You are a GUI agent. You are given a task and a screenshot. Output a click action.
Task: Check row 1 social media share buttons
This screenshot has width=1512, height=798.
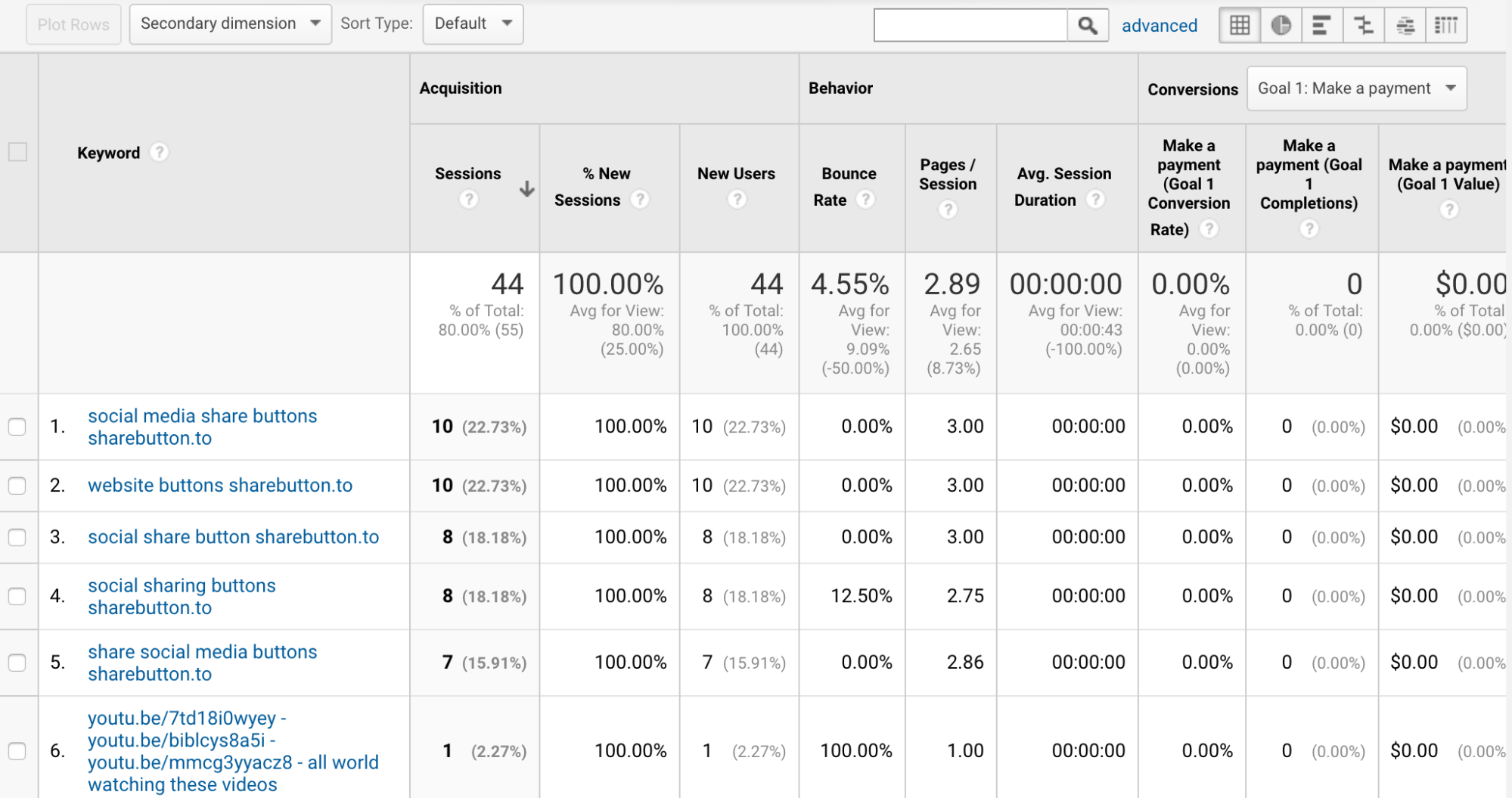point(17,427)
